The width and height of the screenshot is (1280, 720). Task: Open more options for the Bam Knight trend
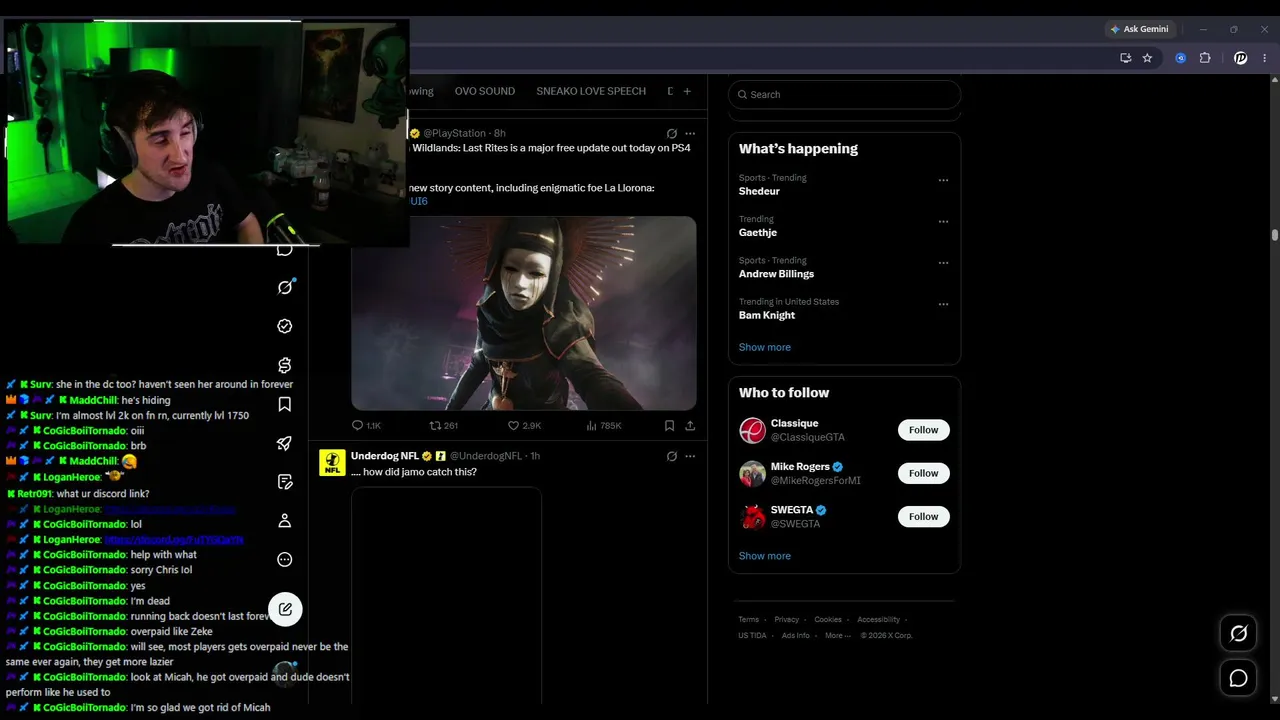click(943, 305)
